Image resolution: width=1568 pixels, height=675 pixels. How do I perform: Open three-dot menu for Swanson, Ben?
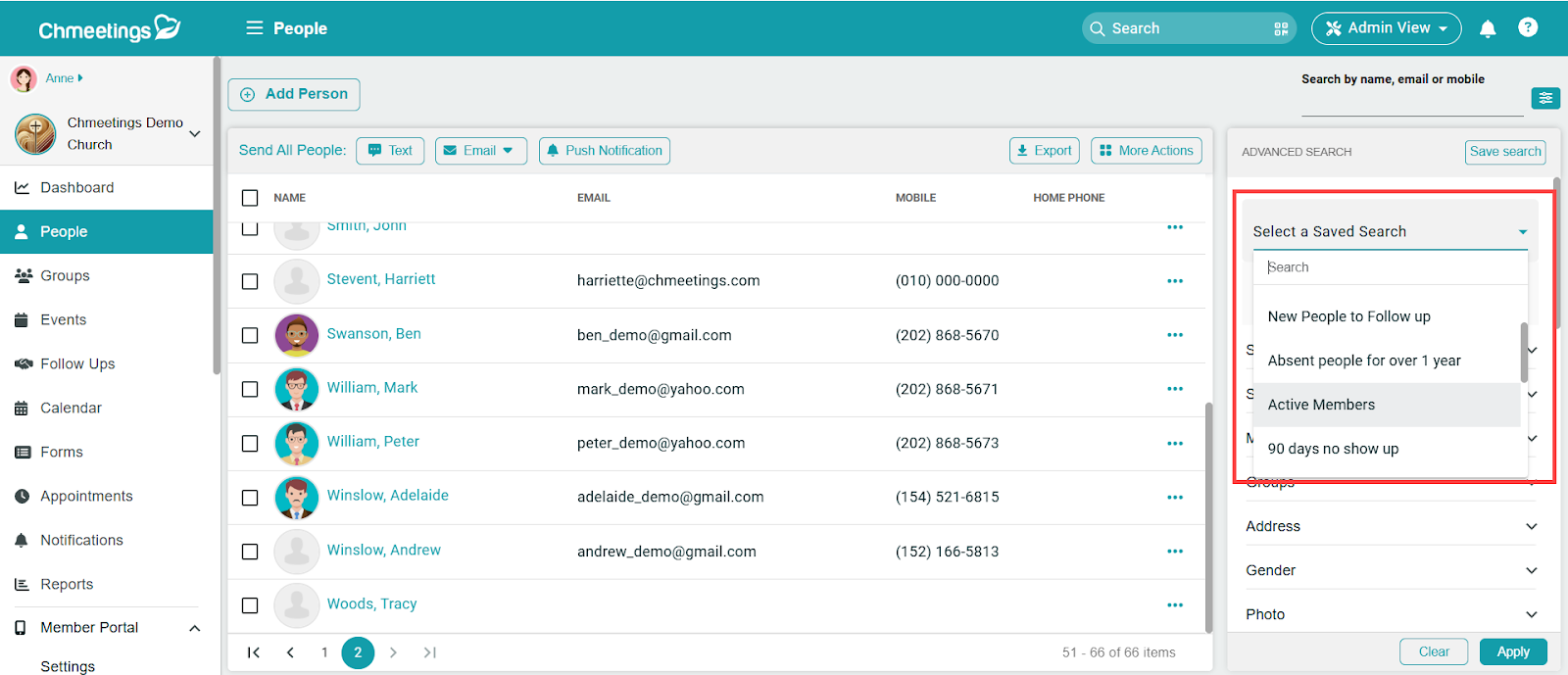click(1174, 335)
